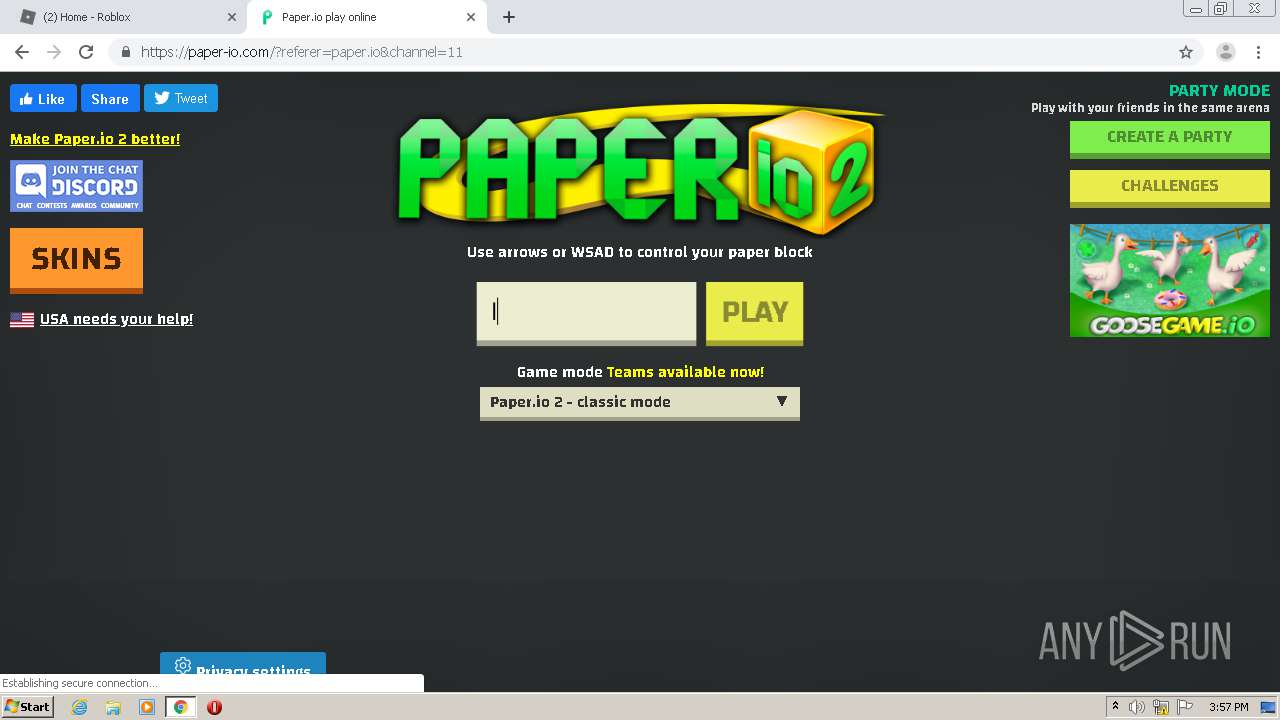This screenshot has width=1280, height=720.
Task: Click the 3:57 PM clock
Action: (1228, 707)
